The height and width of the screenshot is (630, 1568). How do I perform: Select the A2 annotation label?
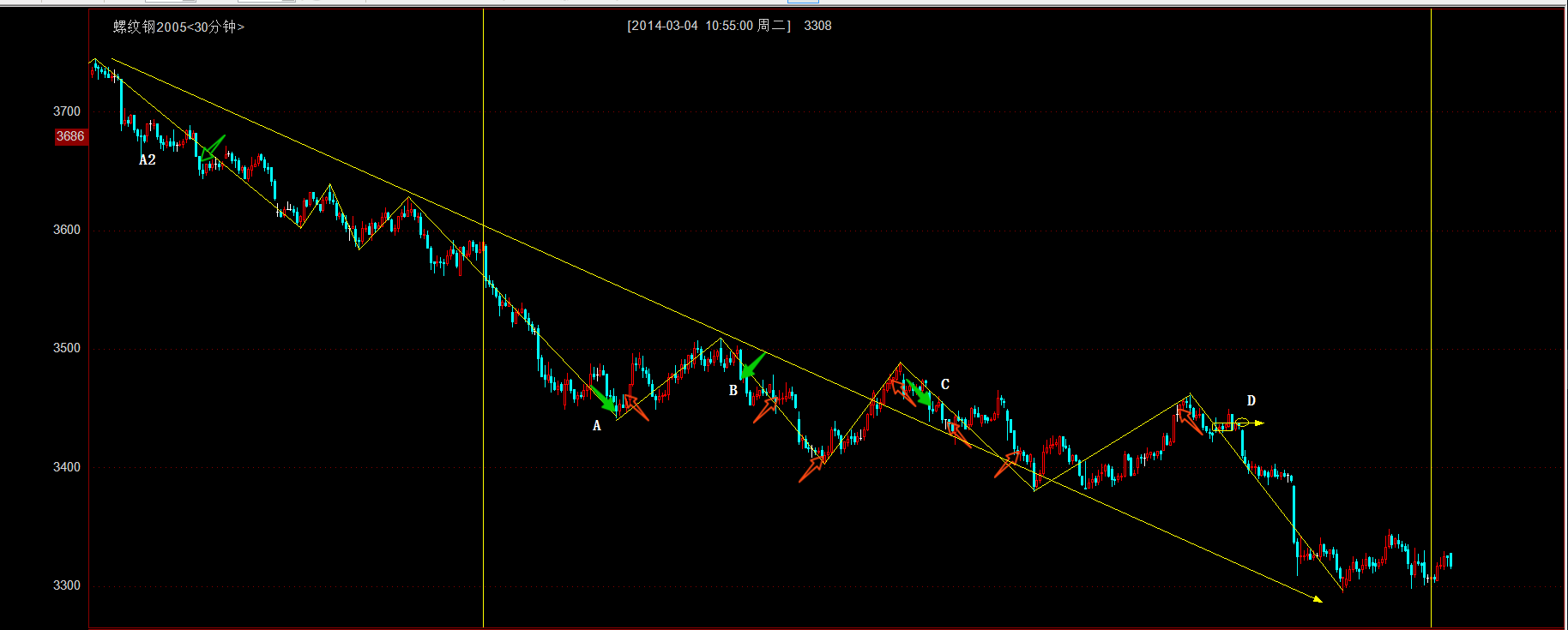tap(148, 159)
